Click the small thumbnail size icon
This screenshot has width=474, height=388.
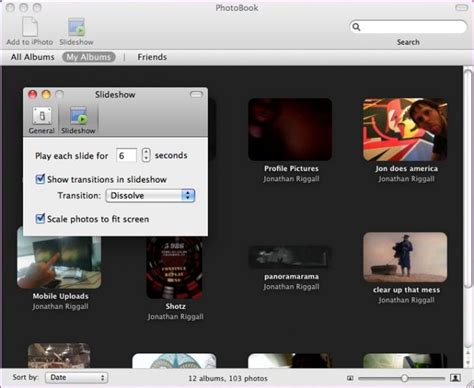350,378
